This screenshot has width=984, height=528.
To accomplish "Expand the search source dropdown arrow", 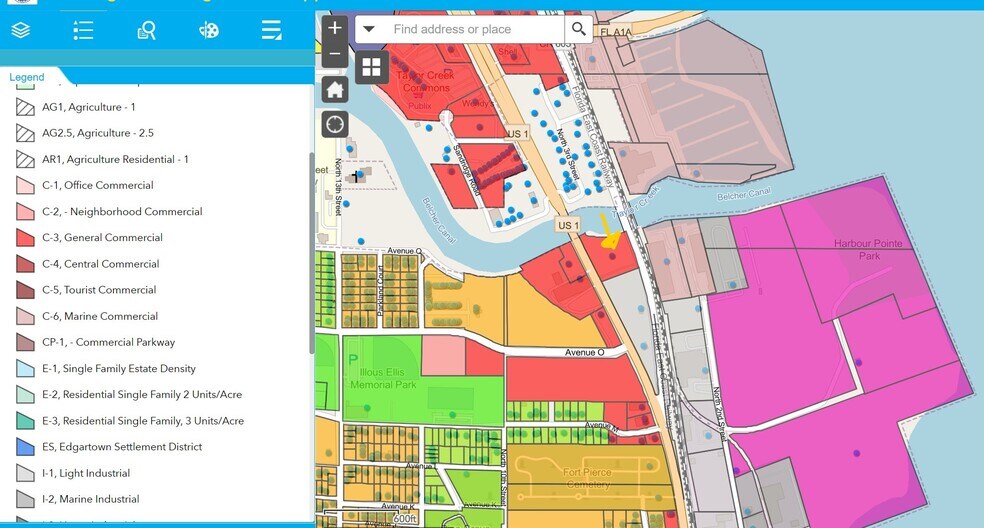I will (369, 29).
